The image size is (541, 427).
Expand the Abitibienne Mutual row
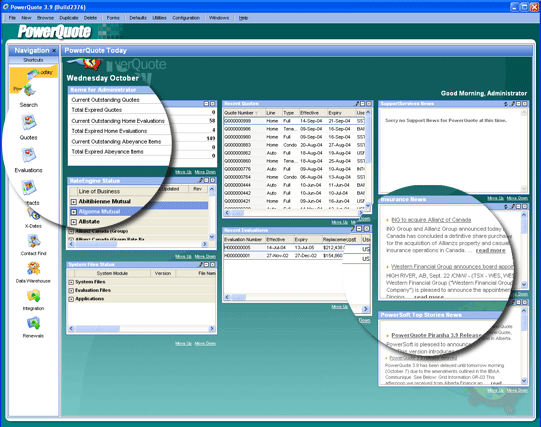tap(73, 201)
